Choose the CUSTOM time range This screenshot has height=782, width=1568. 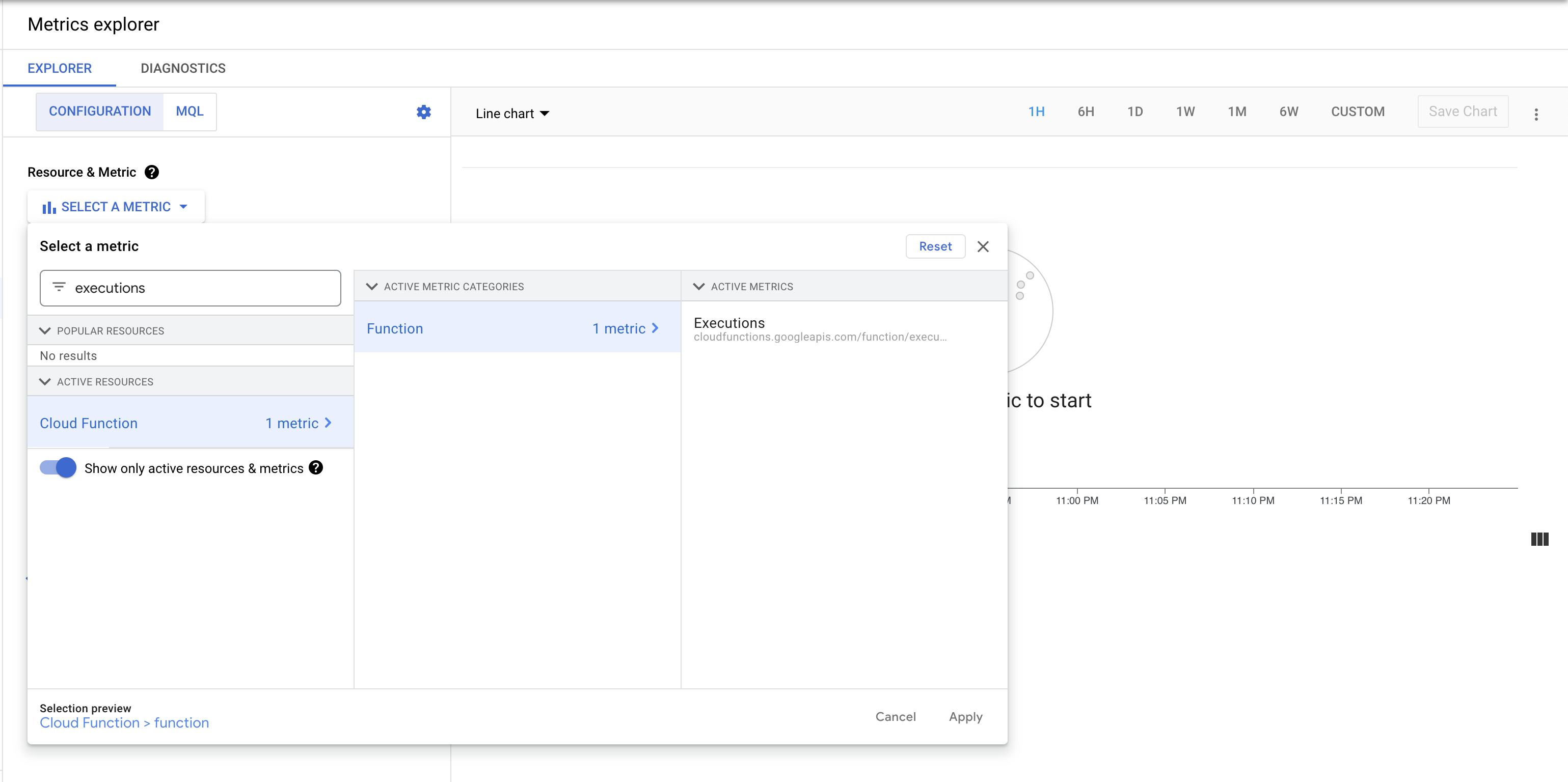[1358, 112]
